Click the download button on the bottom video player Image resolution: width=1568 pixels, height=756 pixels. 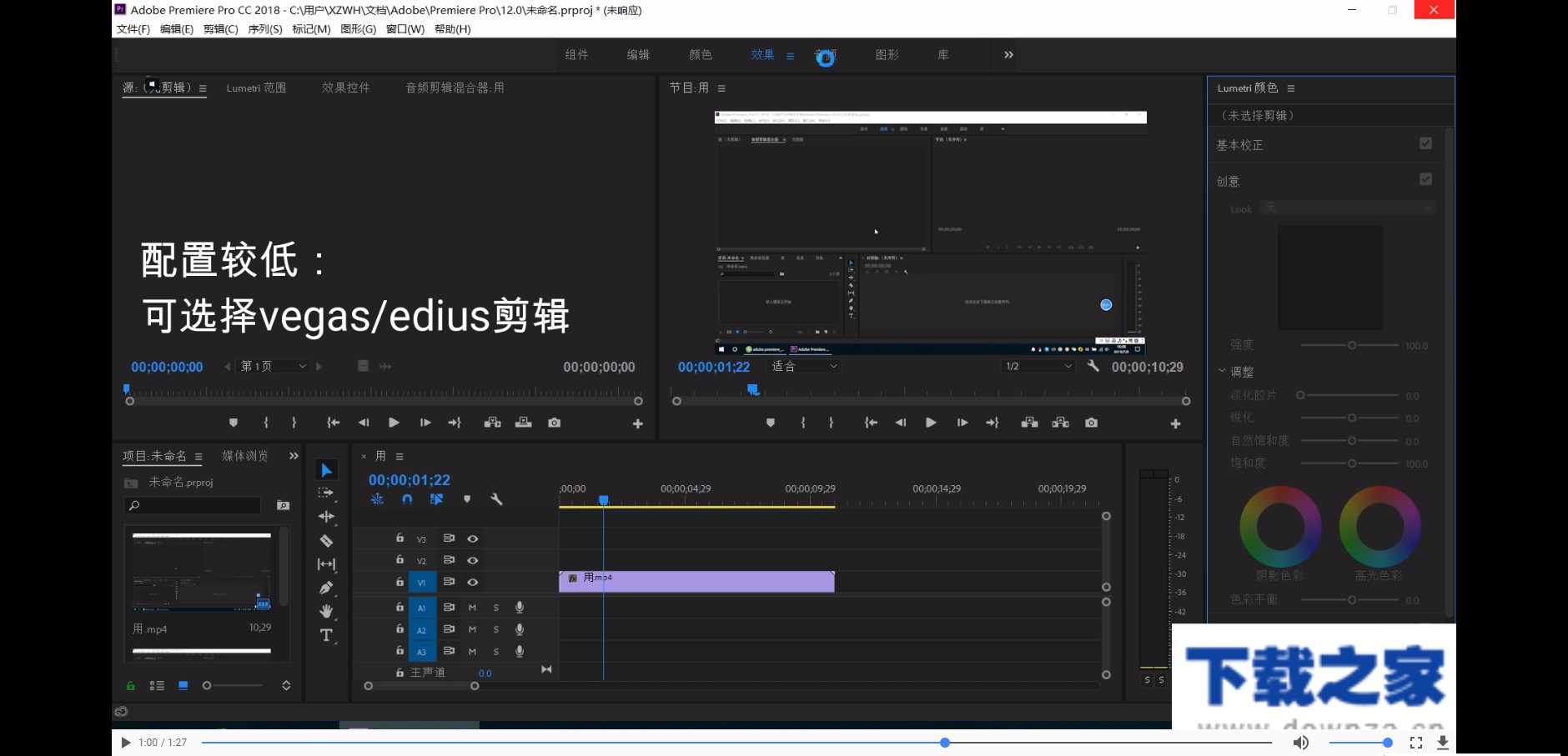pos(1442,742)
